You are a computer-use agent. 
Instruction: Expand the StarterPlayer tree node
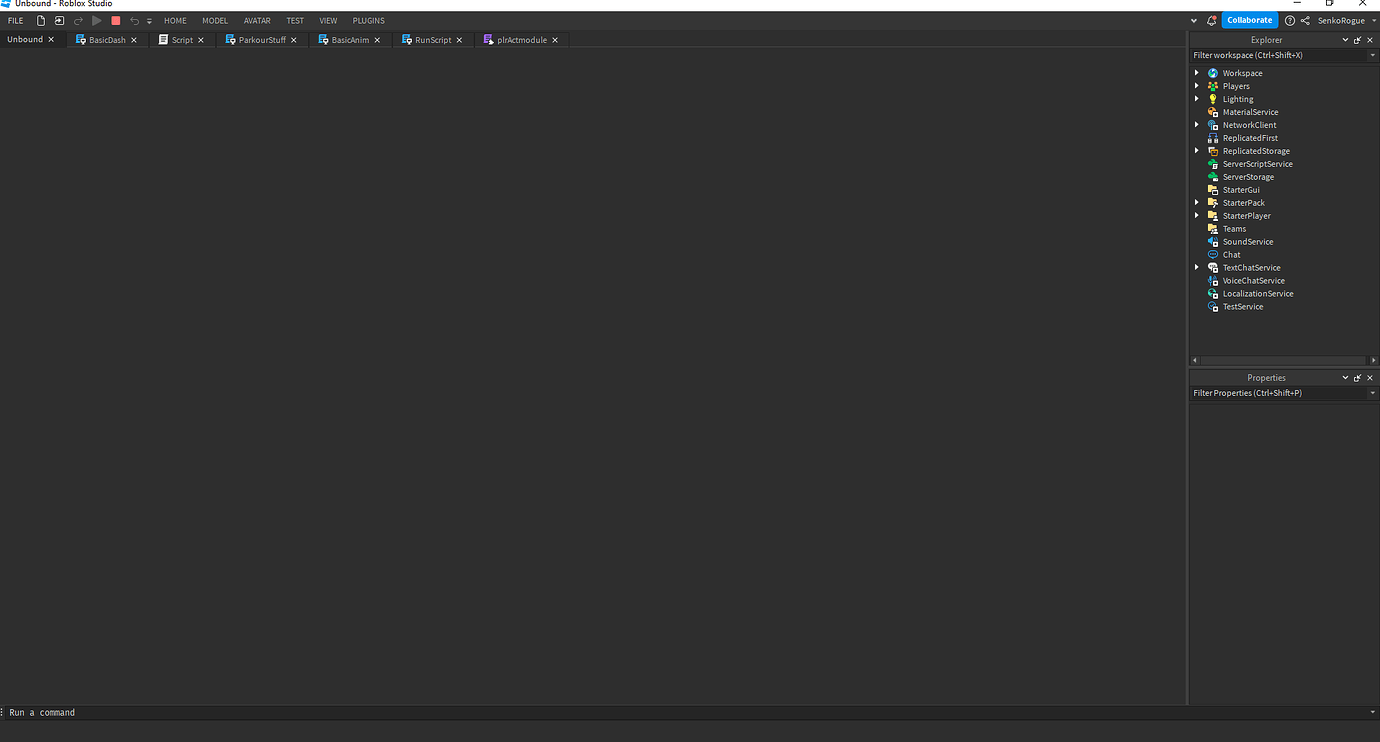[x=1197, y=216]
